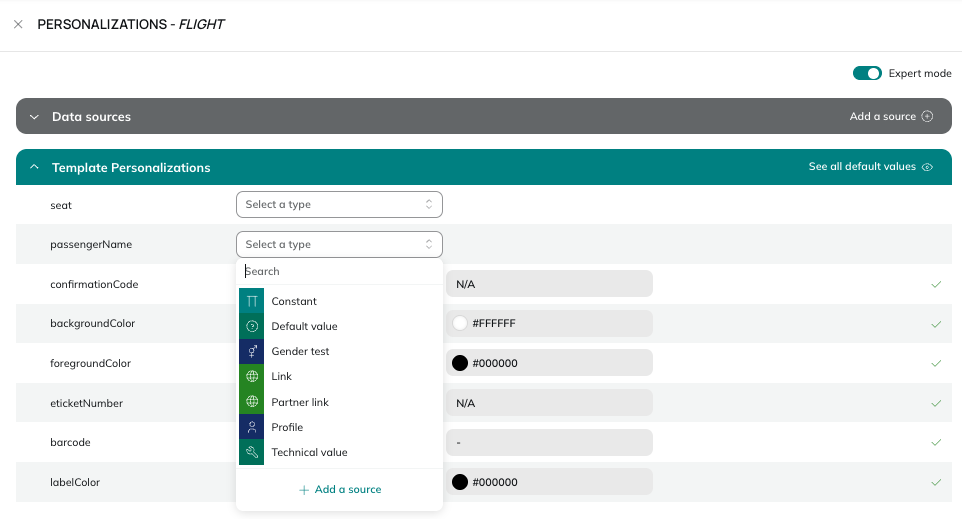Click the #FFFFFF backgroundColor value text
This screenshot has width=962, height=519.
coord(494,323)
